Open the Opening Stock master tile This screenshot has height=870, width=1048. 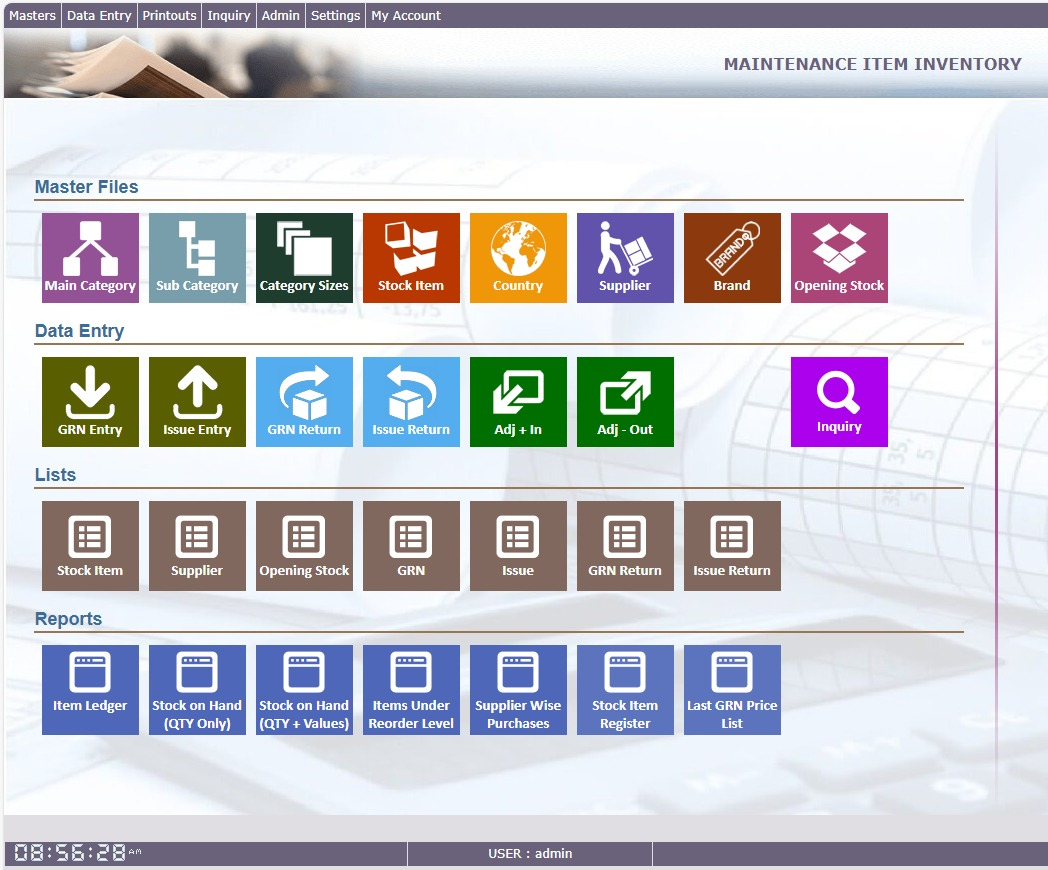839,257
